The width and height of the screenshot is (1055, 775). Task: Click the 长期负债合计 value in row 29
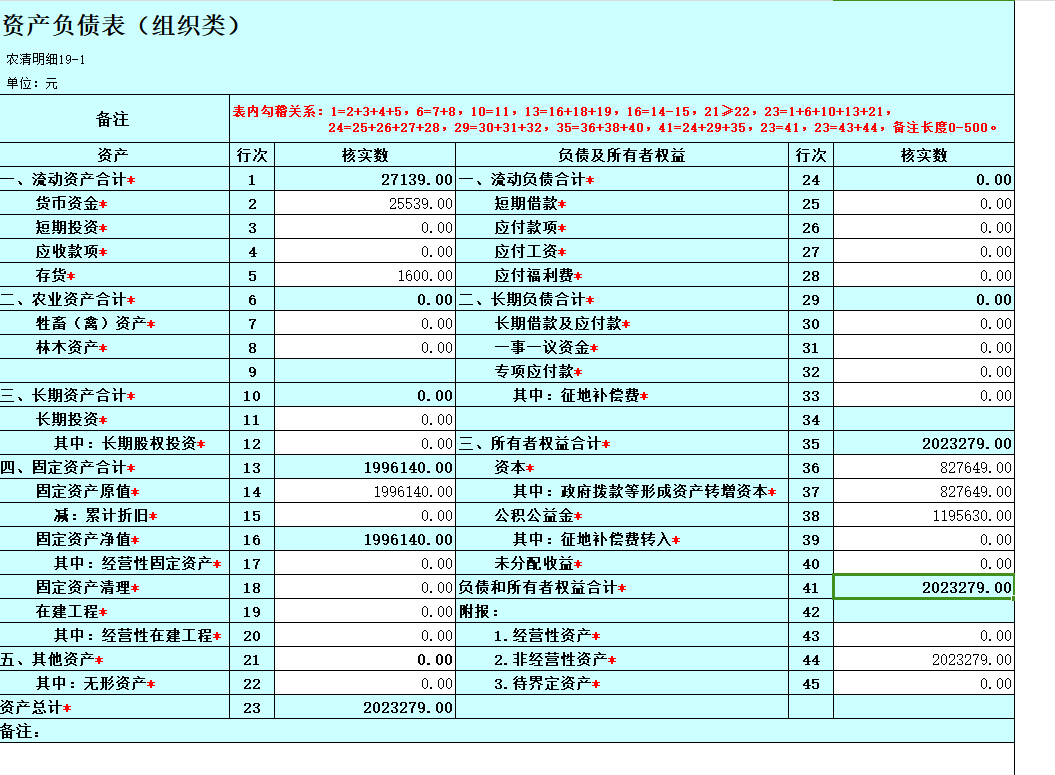(924, 299)
